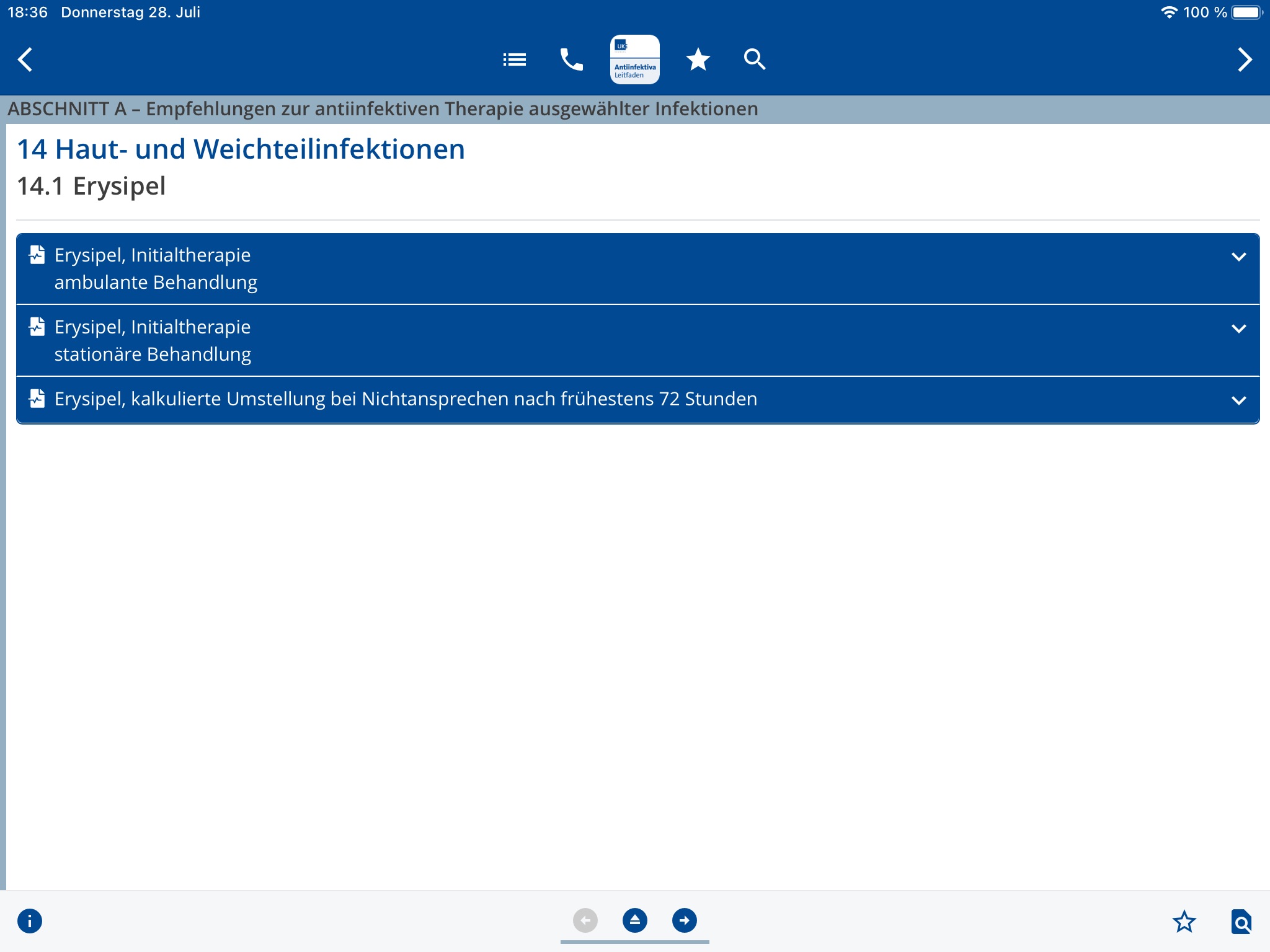Jump up a level with eject icon
1270x952 pixels.
pos(635,920)
